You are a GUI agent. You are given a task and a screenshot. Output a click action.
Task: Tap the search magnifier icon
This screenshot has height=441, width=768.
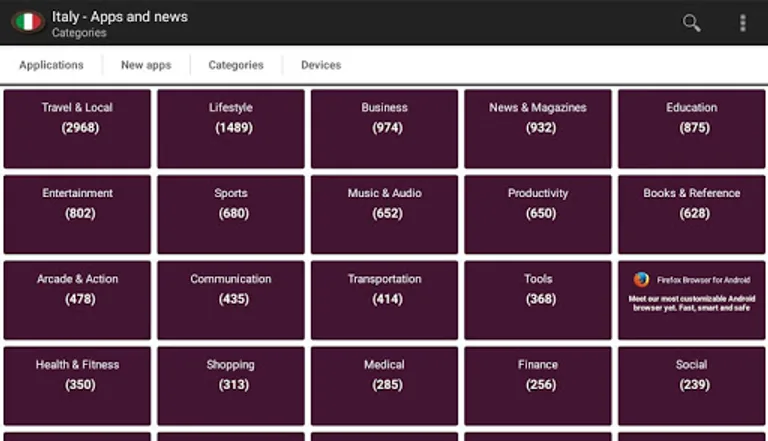coord(691,23)
